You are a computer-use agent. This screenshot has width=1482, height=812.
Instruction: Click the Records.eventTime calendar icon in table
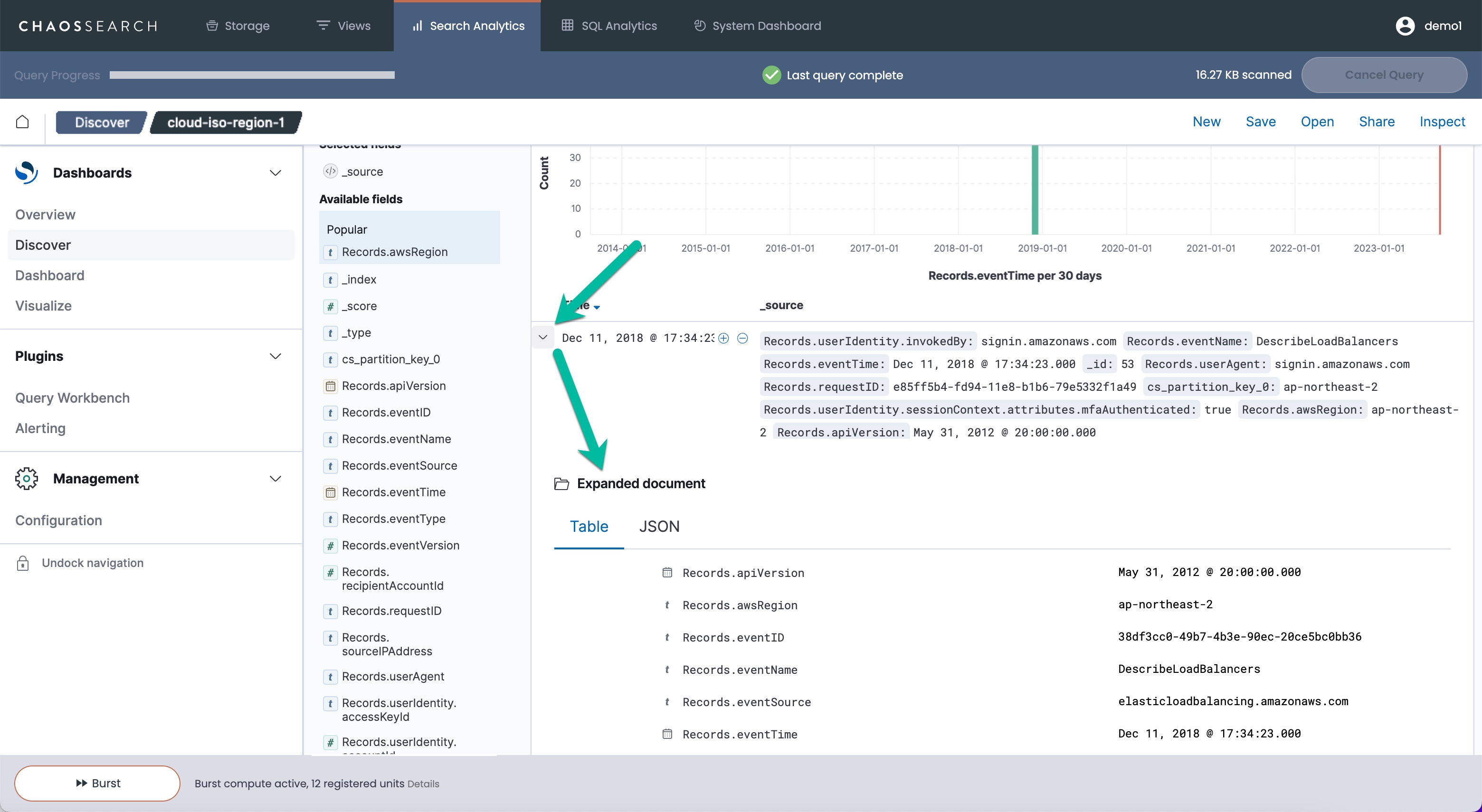pyautogui.click(x=667, y=734)
